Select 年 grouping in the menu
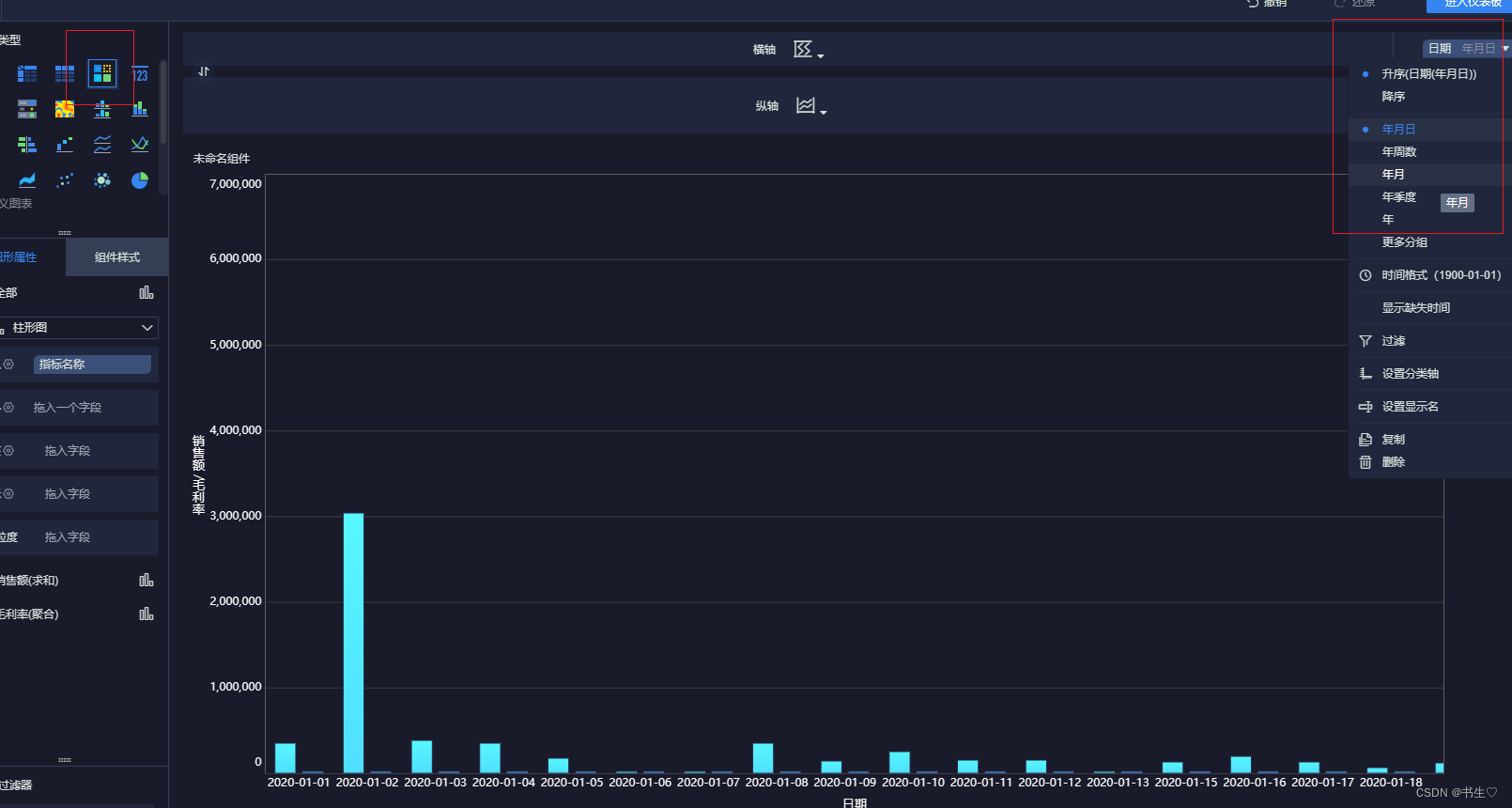This screenshot has height=808, width=1512. (x=1387, y=220)
